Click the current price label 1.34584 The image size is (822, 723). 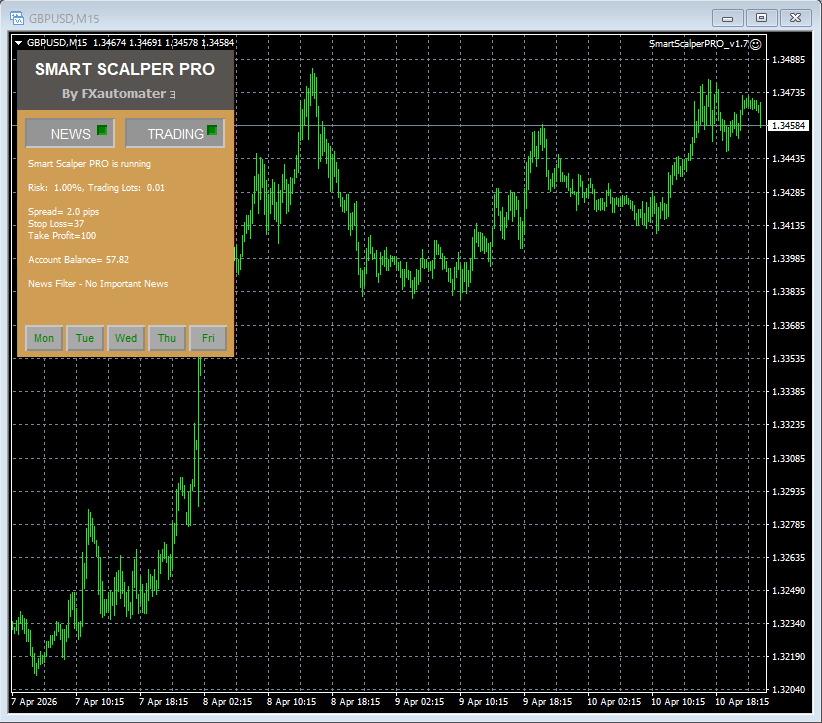click(790, 126)
